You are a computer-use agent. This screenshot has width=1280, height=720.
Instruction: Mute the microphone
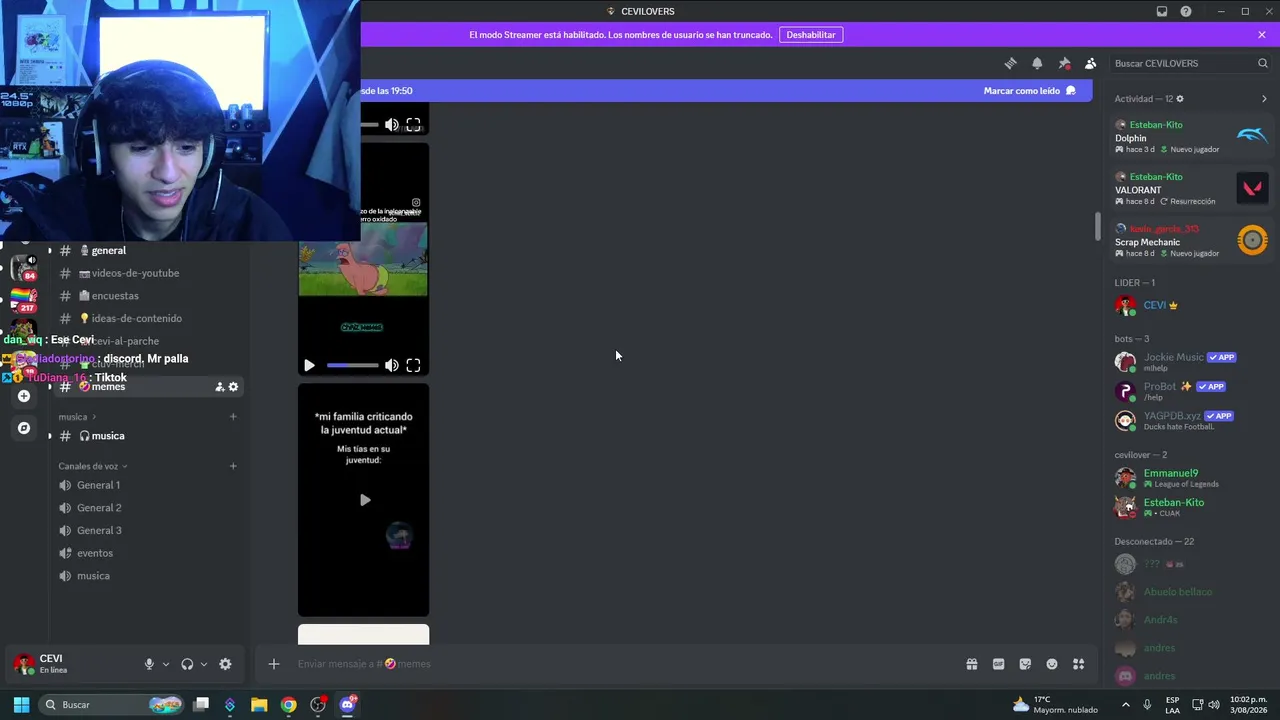pyautogui.click(x=149, y=664)
